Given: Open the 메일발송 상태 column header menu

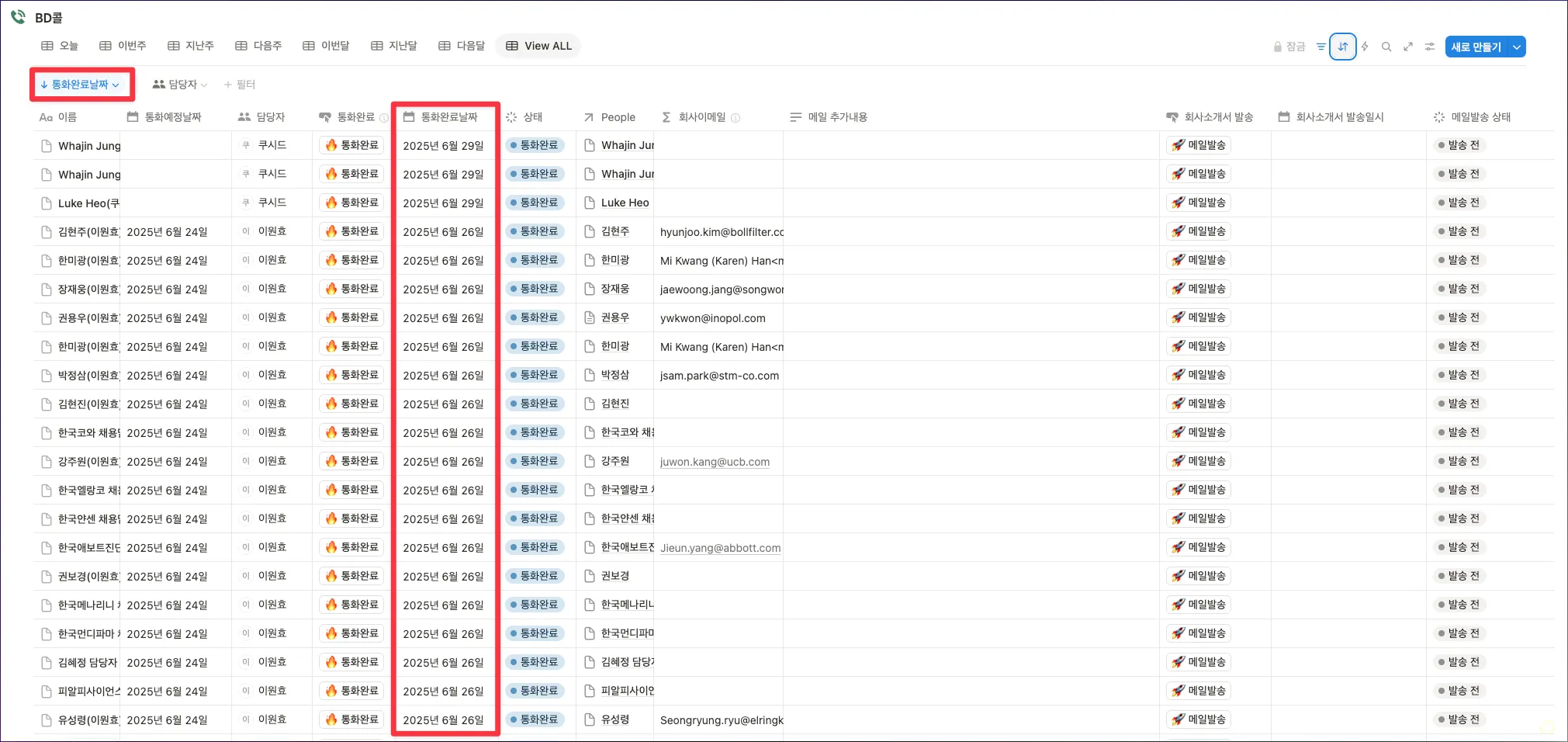Looking at the screenshot, I should point(1489,117).
